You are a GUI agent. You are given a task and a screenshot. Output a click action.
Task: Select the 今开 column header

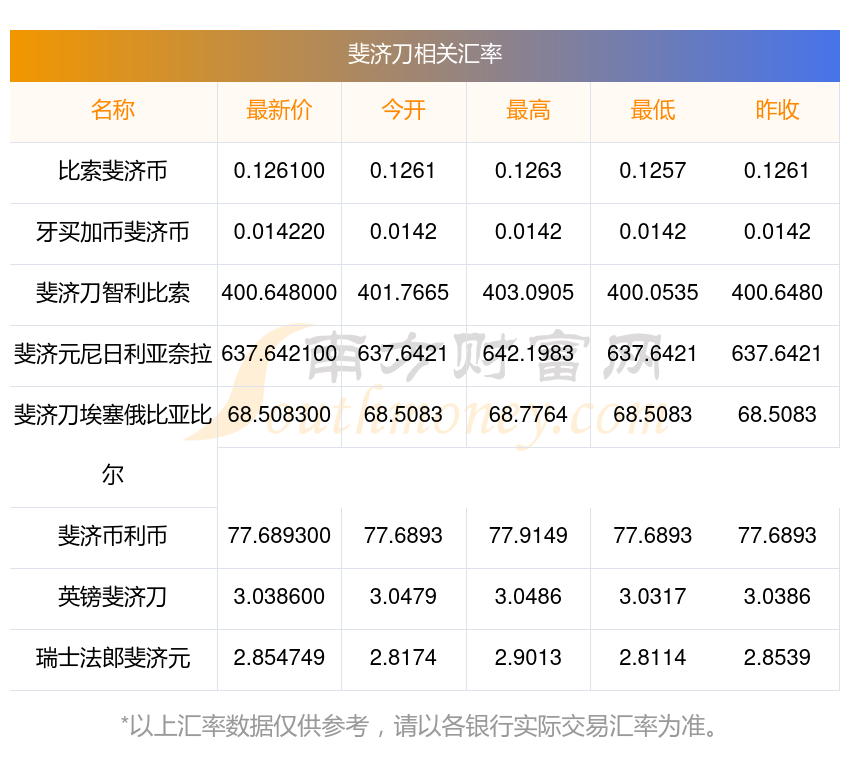[x=403, y=110]
